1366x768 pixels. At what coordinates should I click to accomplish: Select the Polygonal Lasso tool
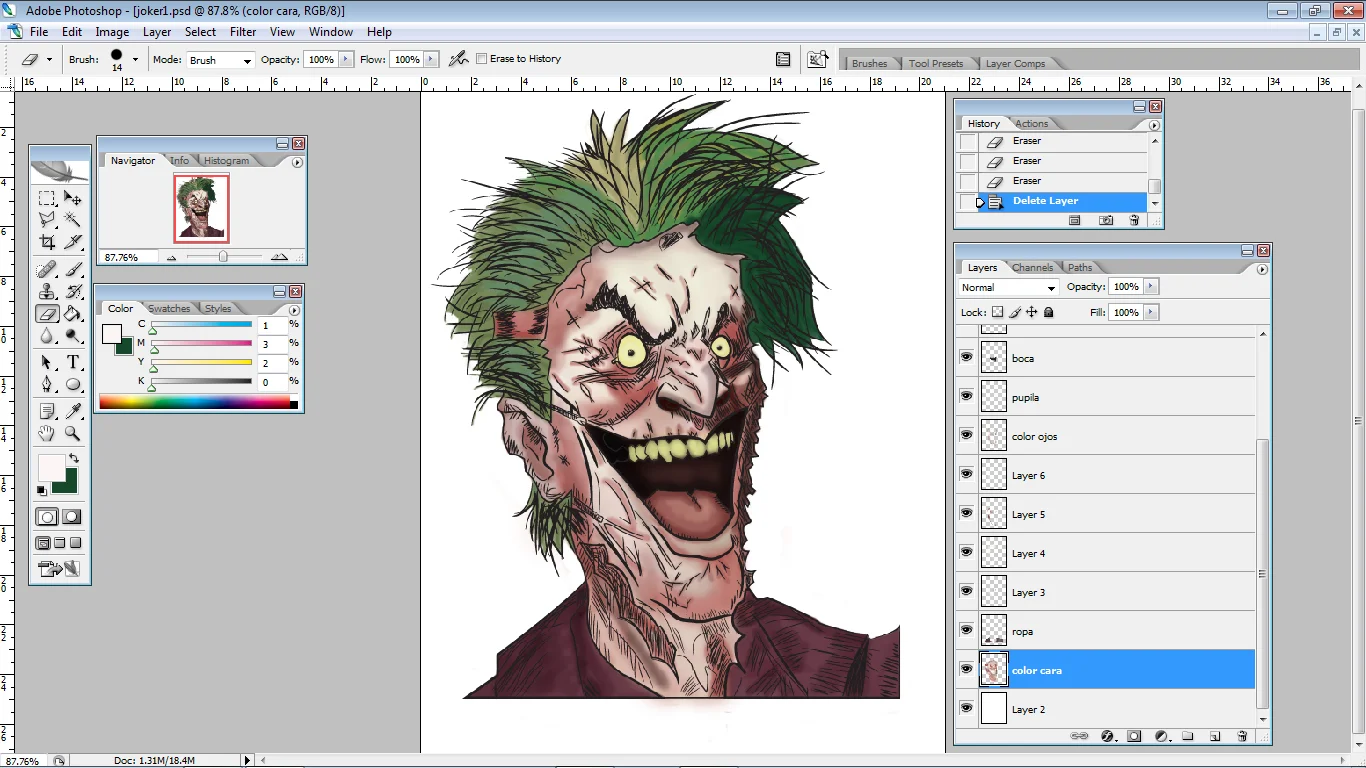tap(47, 219)
